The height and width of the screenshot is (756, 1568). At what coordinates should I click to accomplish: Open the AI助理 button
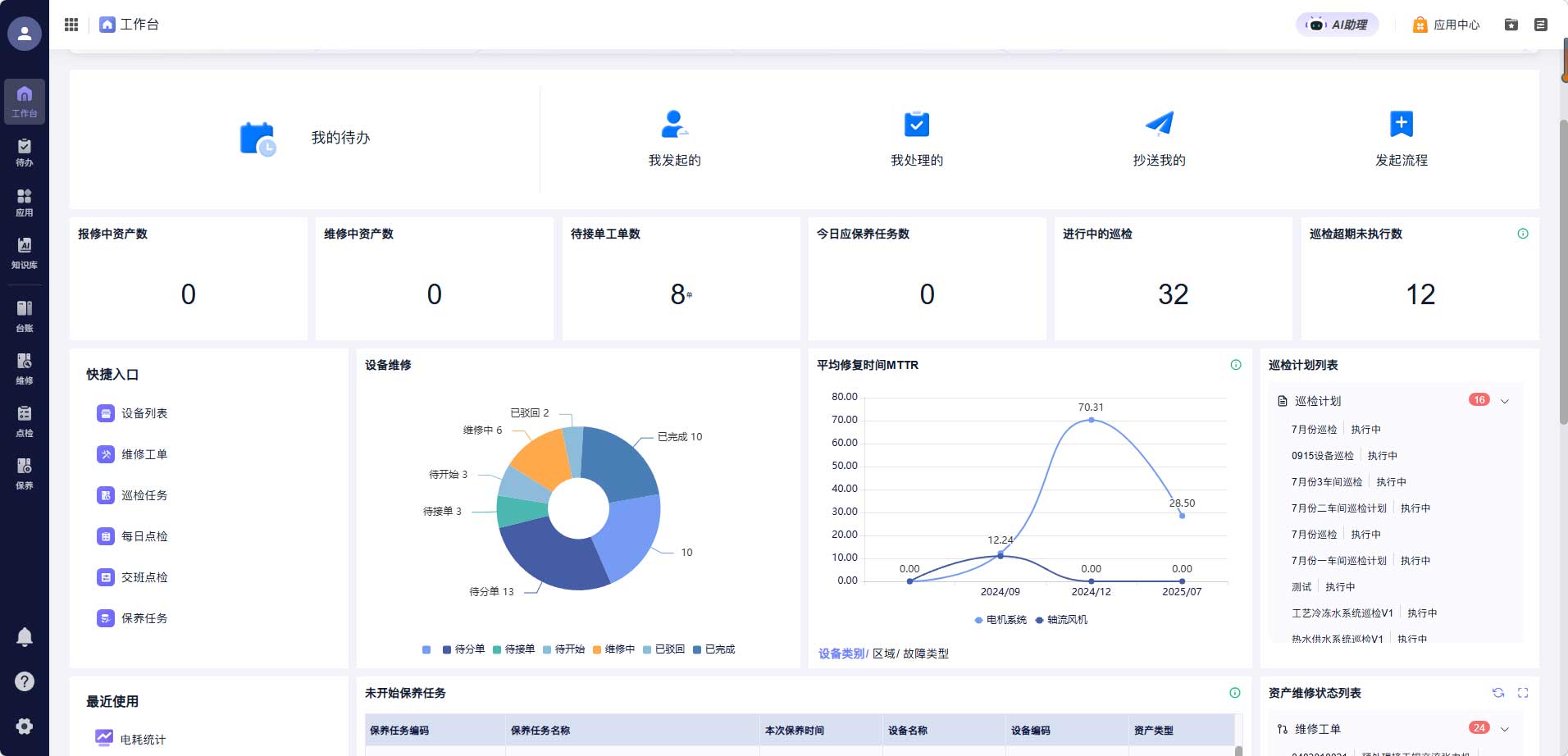(x=1338, y=25)
